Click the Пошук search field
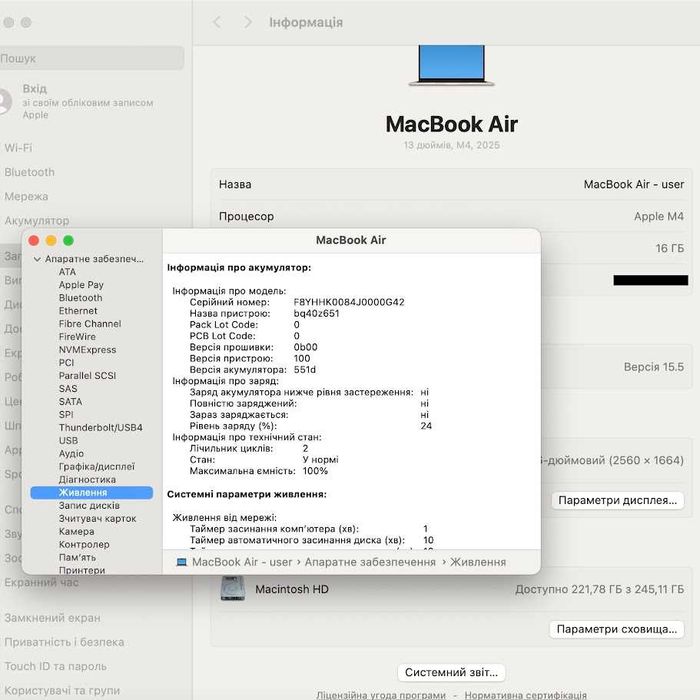Image resolution: width=700 pixels, height=700 pixels. click(x=91, y=58)
